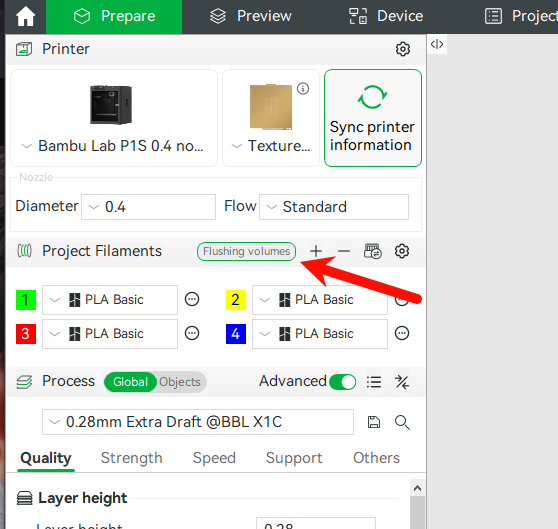Switch process scope to Objects
This screenshot has height=529, width=558.
pos(180,382)
